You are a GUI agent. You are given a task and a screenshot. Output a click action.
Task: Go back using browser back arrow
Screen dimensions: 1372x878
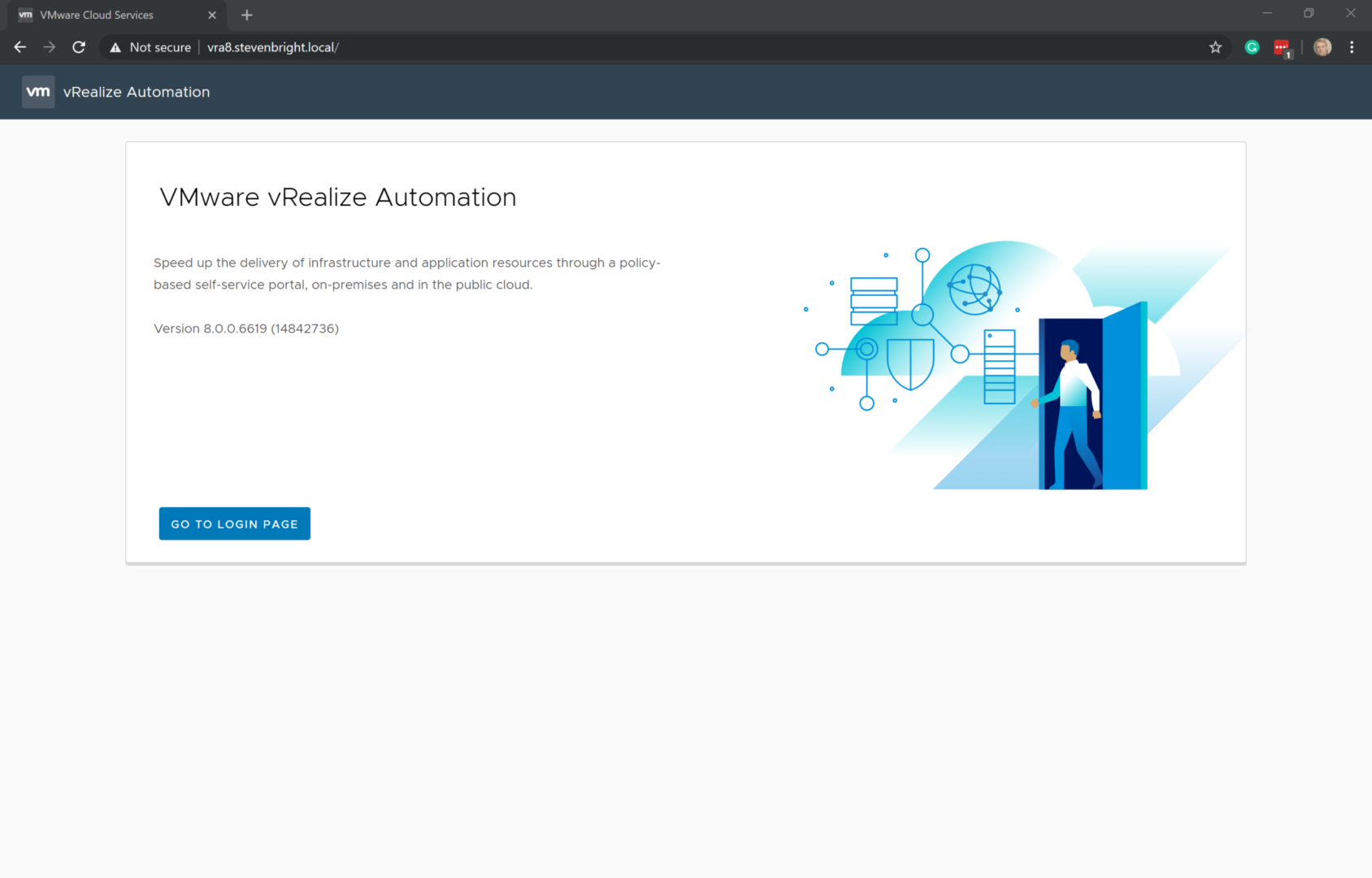(x=20, y=47)
